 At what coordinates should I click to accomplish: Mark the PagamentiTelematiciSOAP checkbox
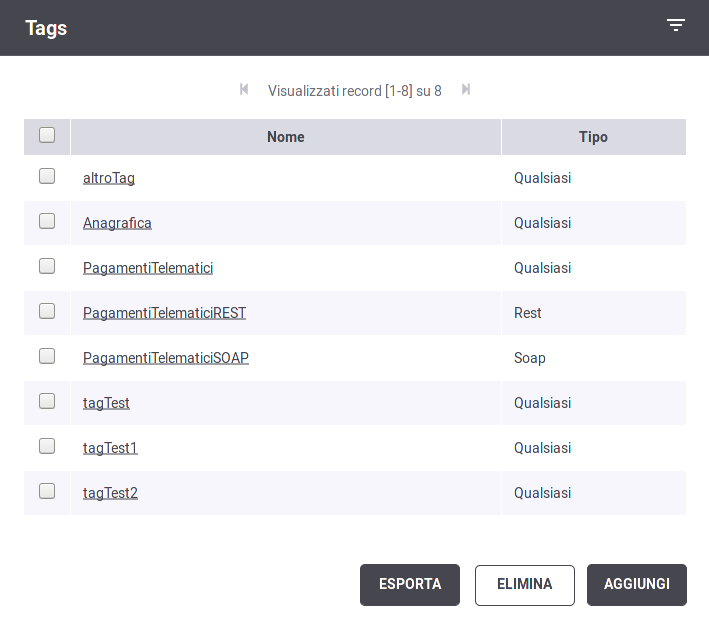click(47, 356)
